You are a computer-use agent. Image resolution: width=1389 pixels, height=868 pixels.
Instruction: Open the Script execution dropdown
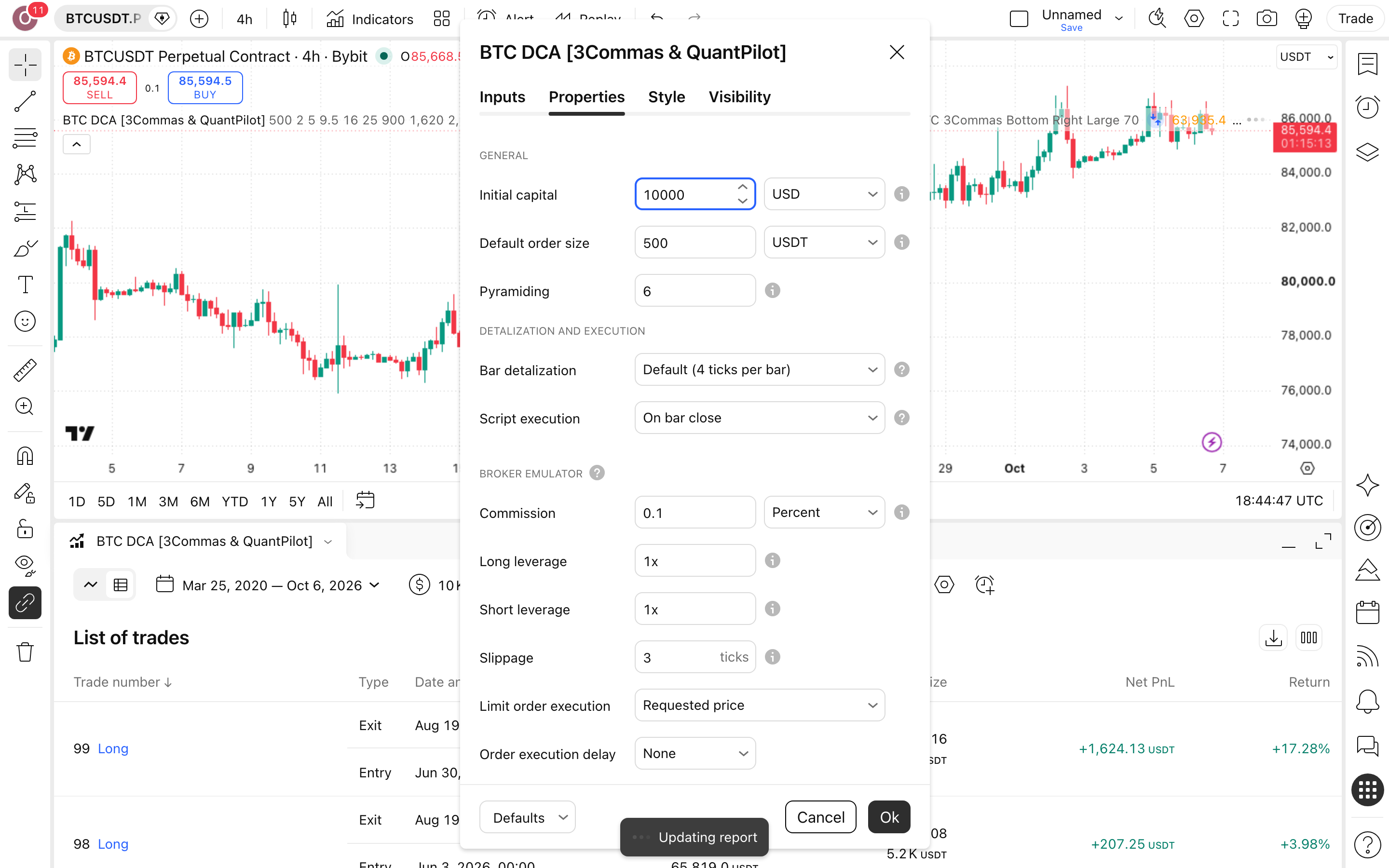click(759, 418)
